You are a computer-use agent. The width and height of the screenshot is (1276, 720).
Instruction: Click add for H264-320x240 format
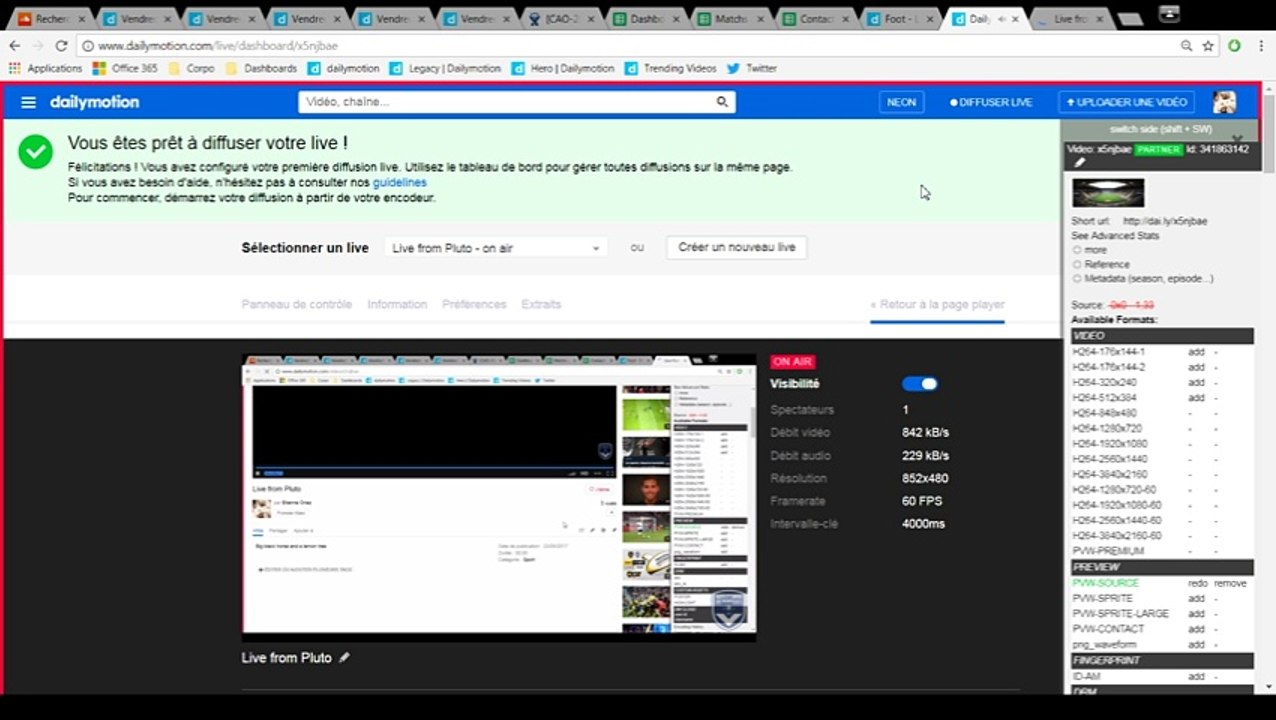1196,382
